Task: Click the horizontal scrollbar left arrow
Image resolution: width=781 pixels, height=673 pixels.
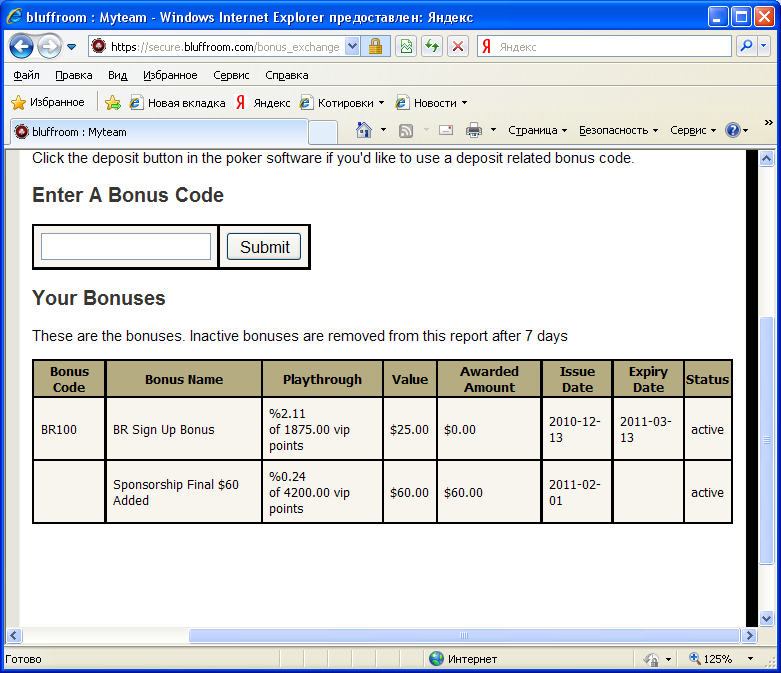Action: coord(13,635)
